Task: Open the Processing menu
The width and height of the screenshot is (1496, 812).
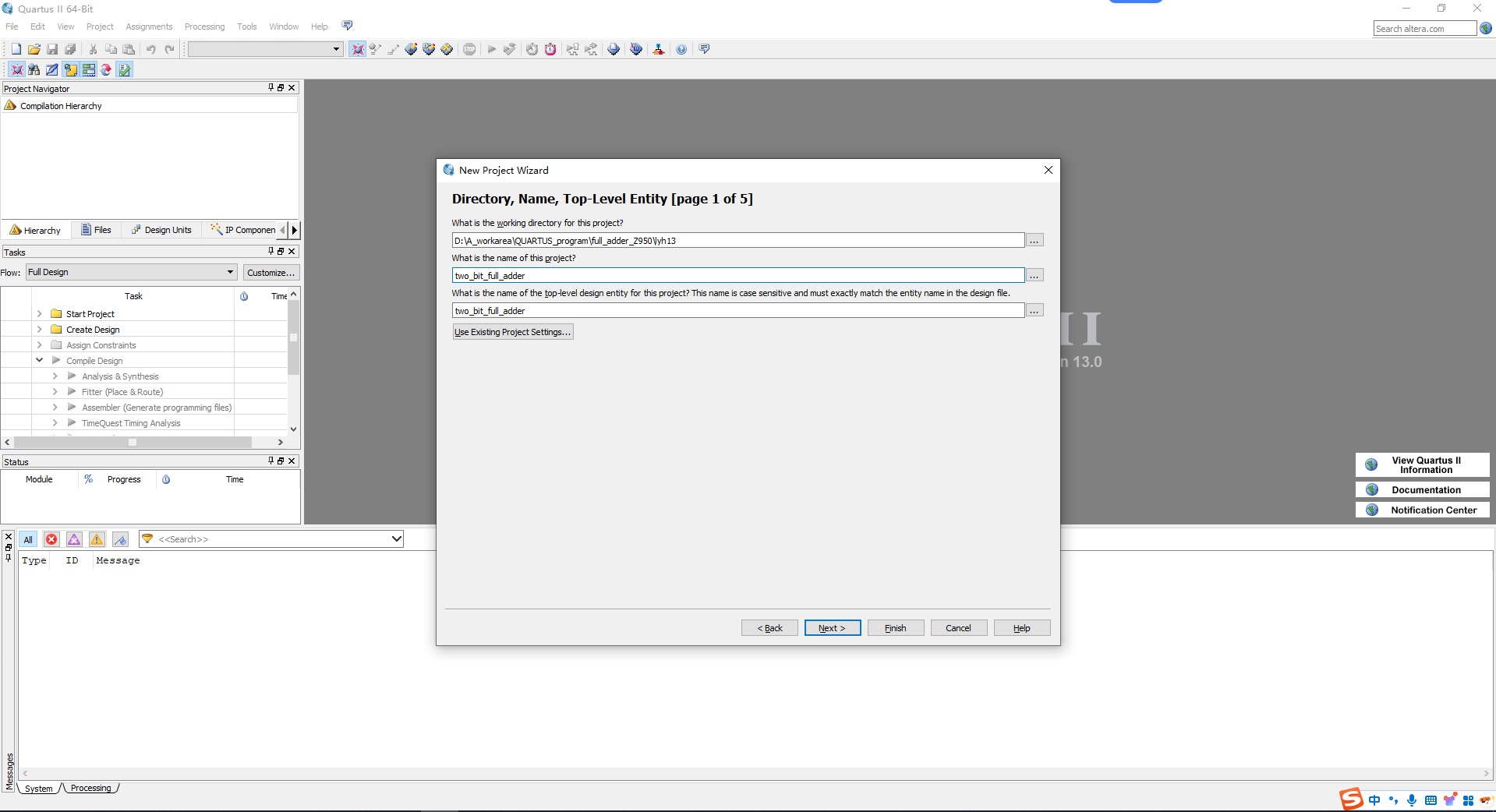Action: coord(204,26)
